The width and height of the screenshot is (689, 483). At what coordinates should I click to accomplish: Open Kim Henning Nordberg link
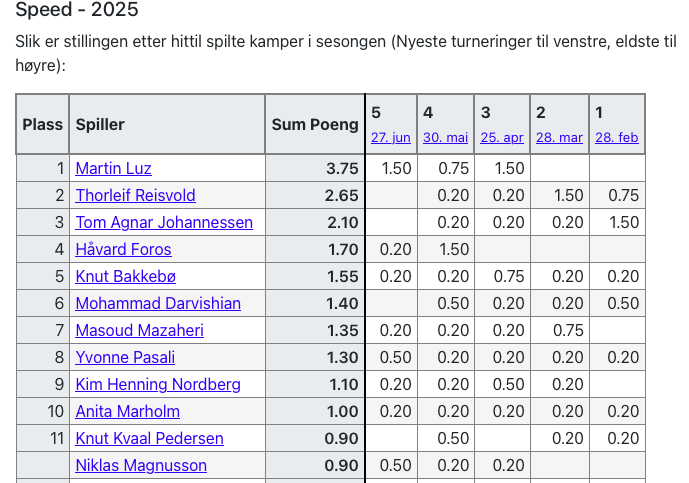point(157,384)
